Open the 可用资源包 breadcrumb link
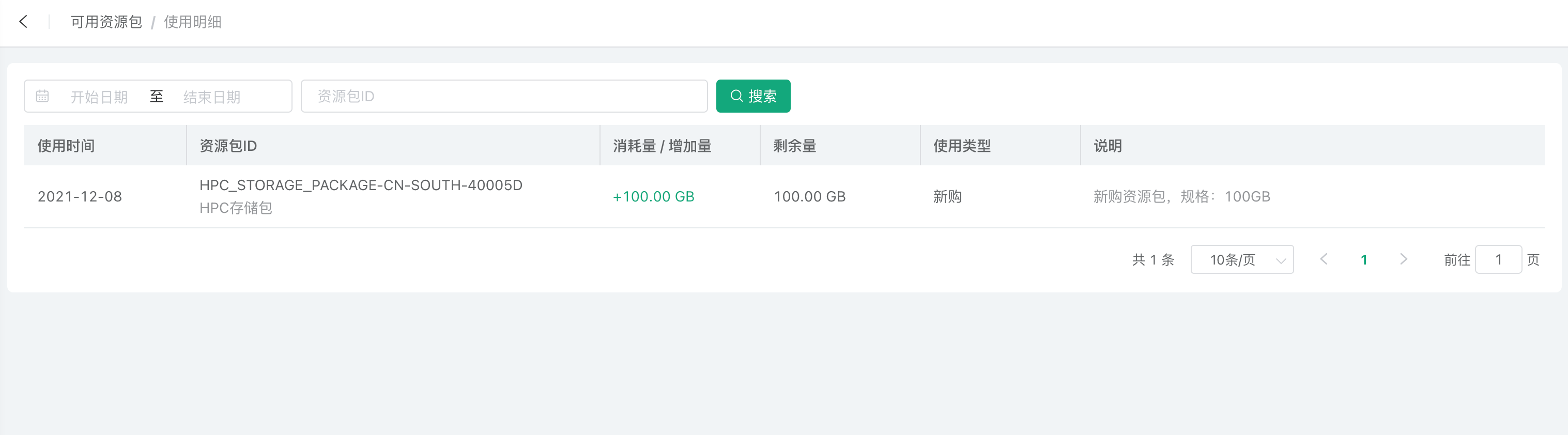 [106, 22]
